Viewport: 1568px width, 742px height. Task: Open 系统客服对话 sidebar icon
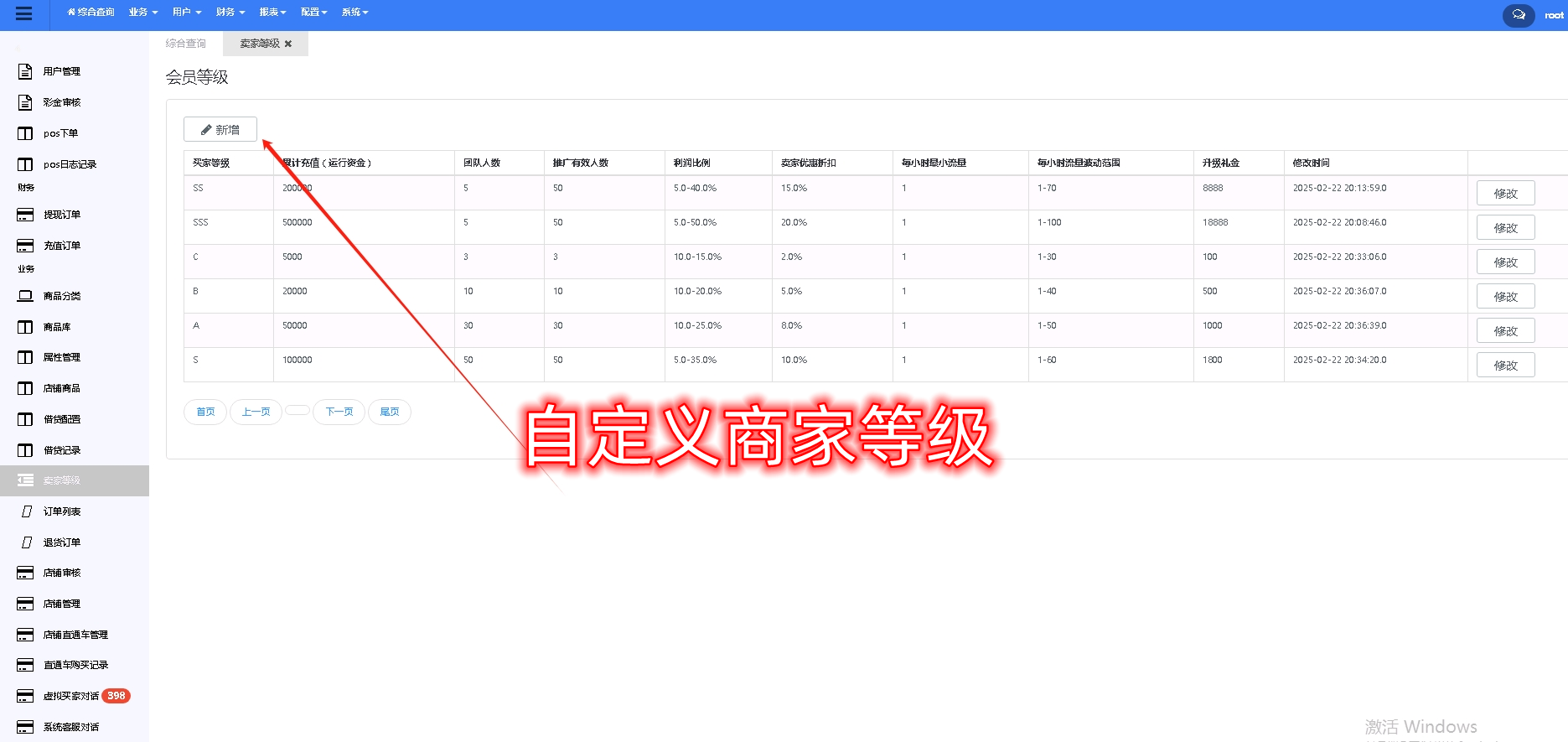(x=25, y=727)
